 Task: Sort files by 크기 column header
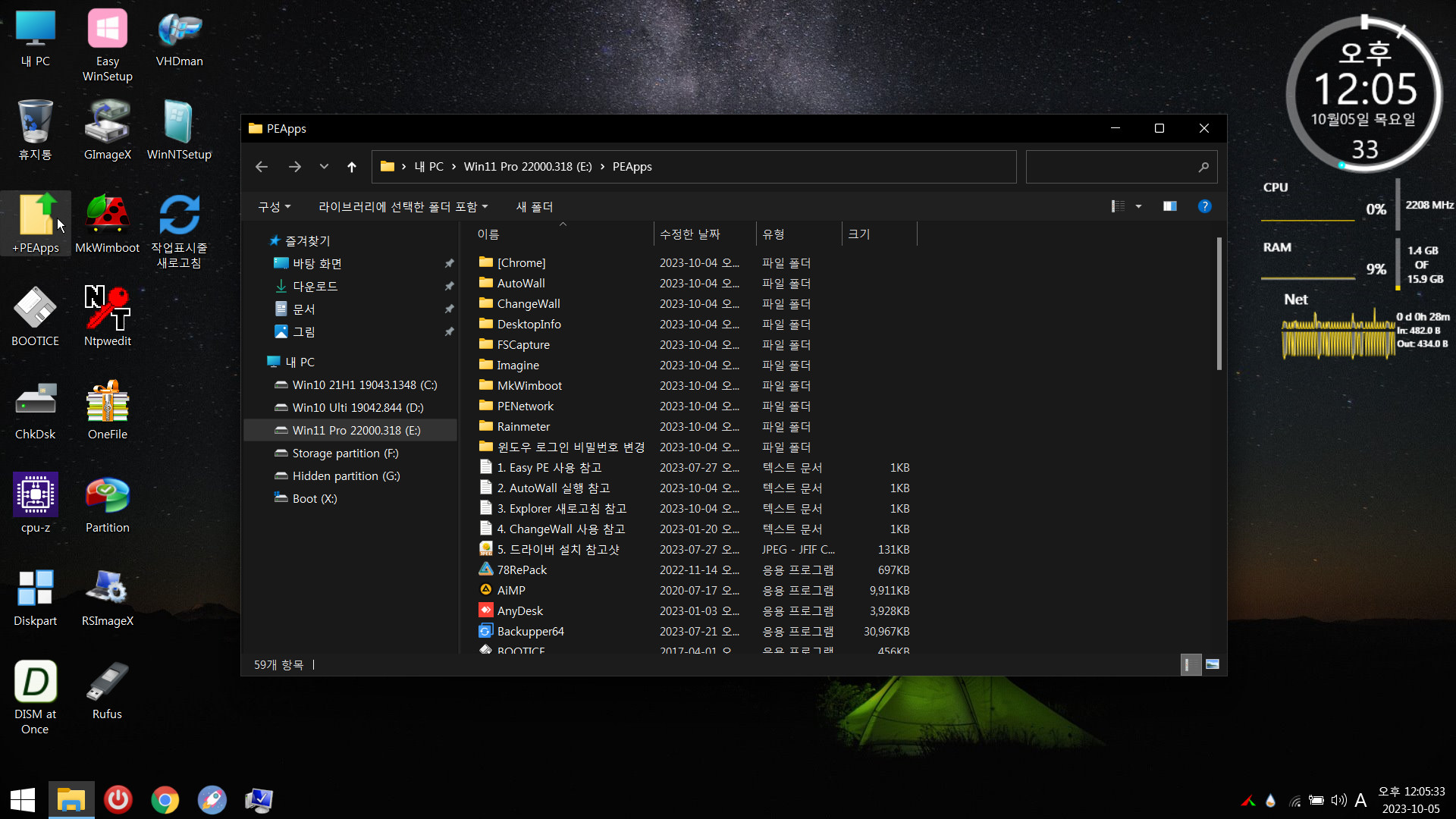tap(879, 234)
